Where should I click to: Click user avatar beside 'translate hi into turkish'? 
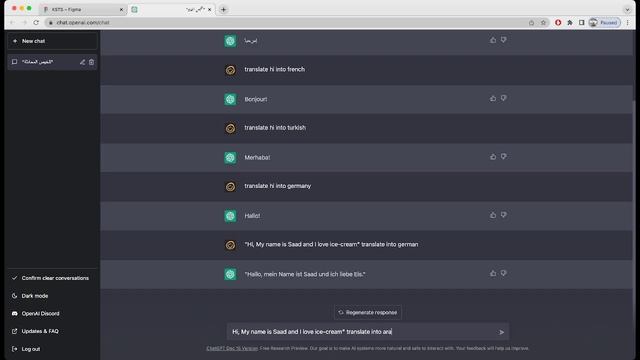[x=230, y=129]
